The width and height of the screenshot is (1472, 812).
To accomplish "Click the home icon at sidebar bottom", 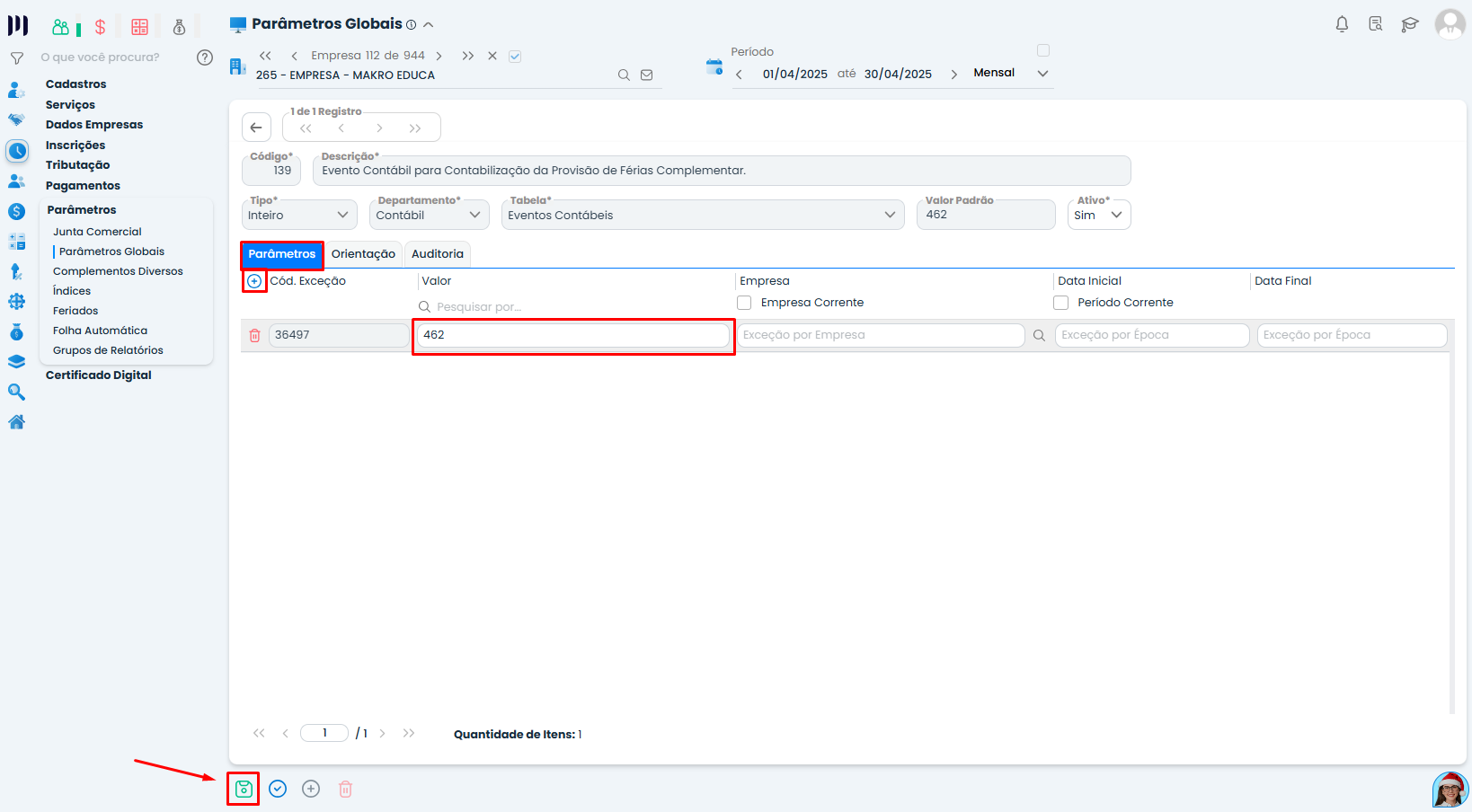I will 16,421.
